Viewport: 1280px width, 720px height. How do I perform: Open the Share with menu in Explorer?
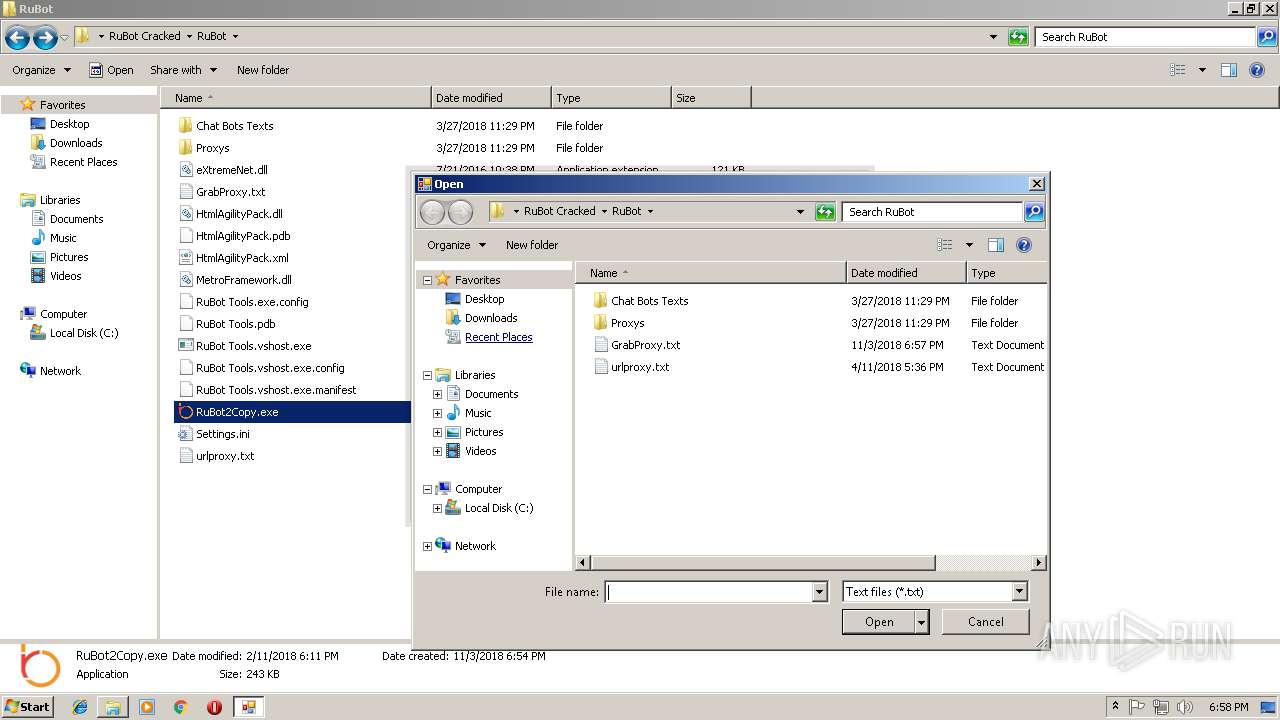click(184, 70)
